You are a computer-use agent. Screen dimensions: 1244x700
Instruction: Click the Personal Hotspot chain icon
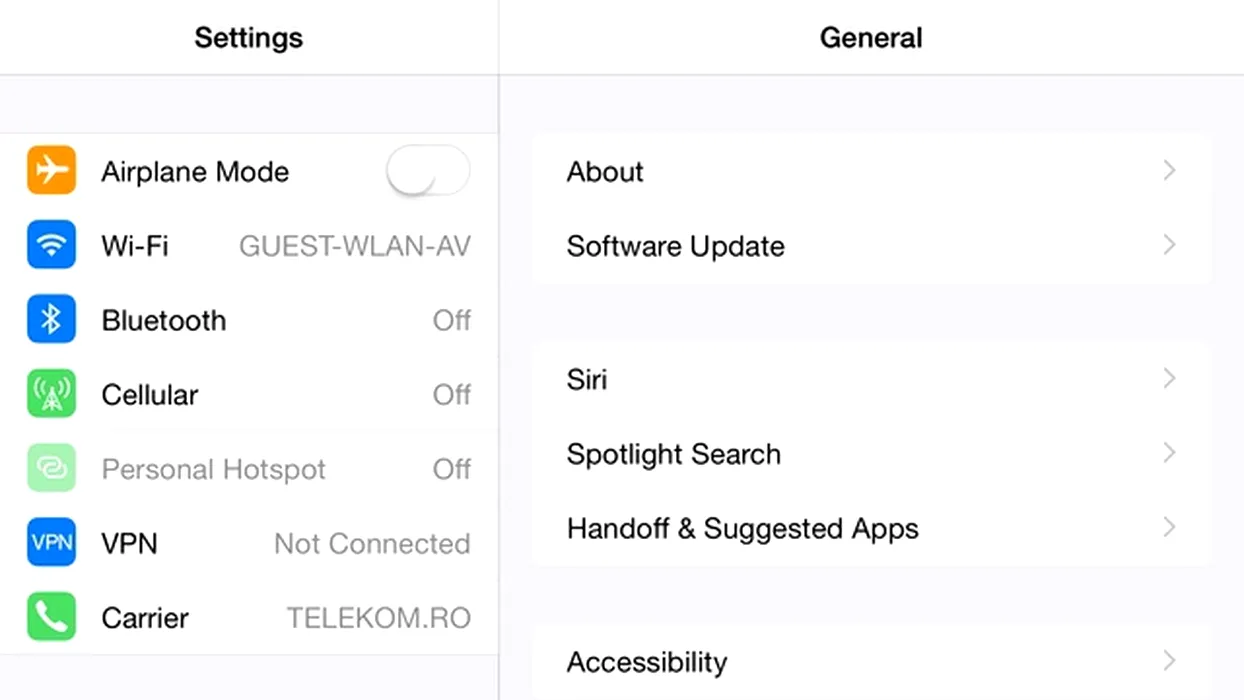pyautogui.click(x=51, y=469)
